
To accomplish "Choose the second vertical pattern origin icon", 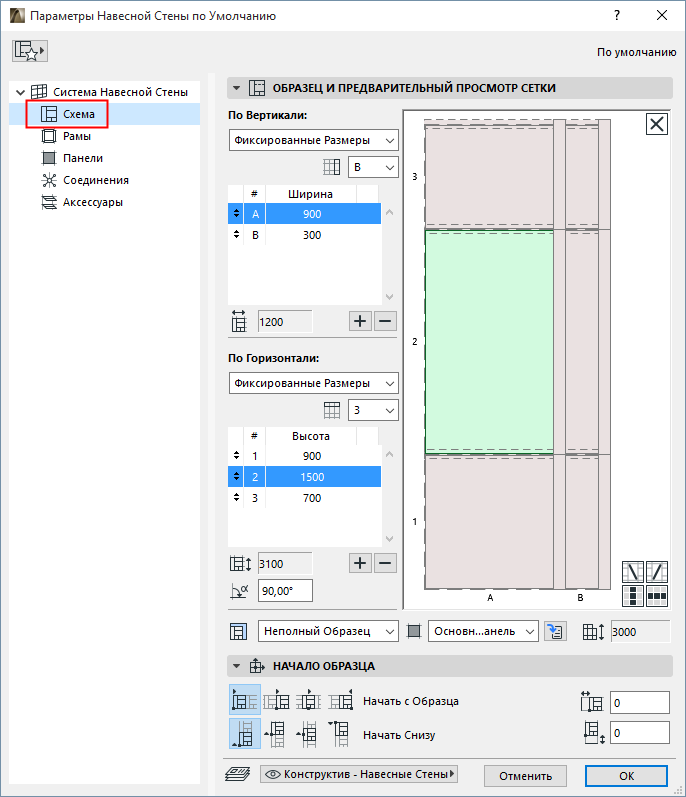I will click(x=276, y=734).
